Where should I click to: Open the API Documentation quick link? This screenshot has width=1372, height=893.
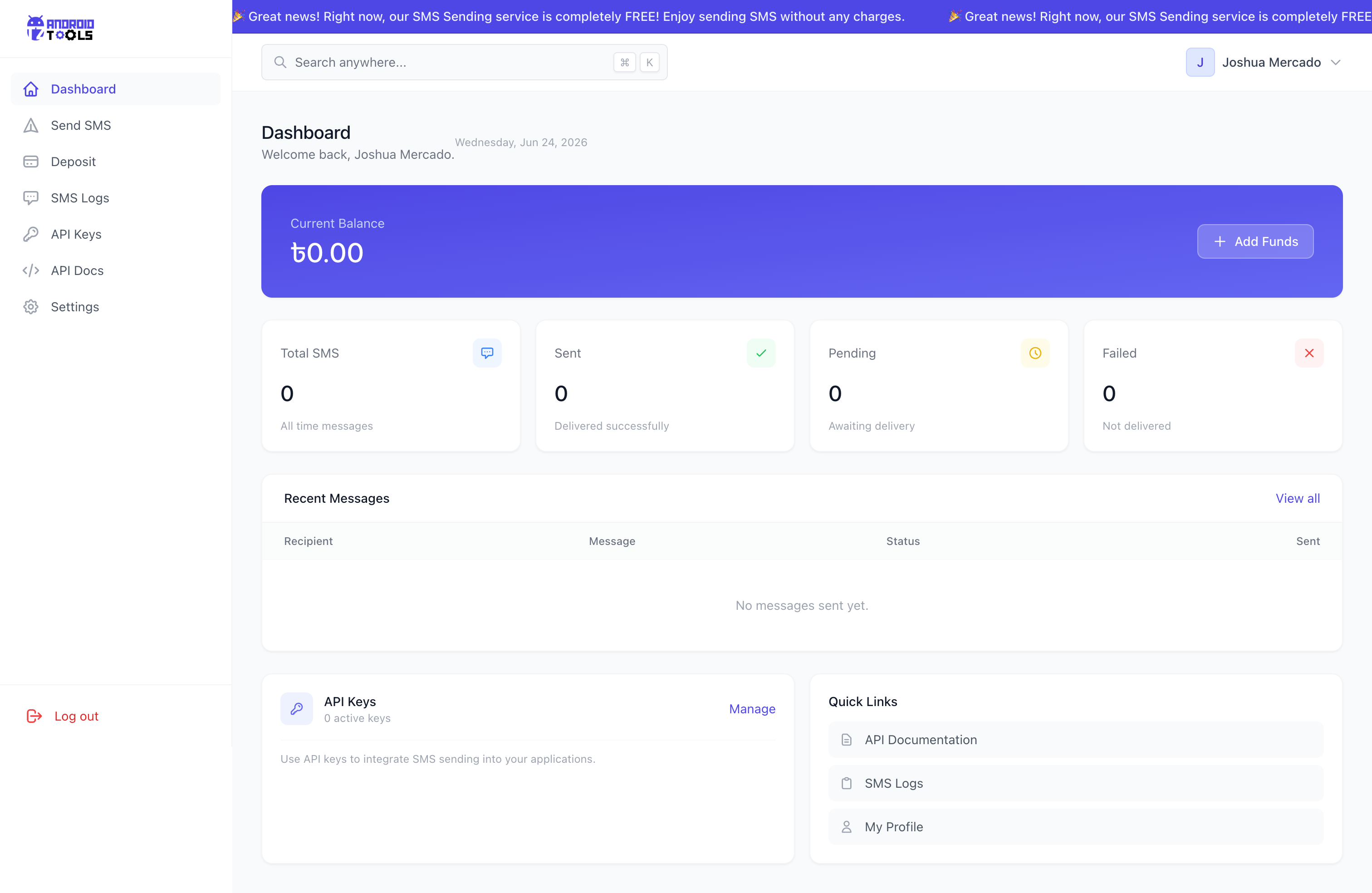pyautogui.click(x=1076, y=740)
